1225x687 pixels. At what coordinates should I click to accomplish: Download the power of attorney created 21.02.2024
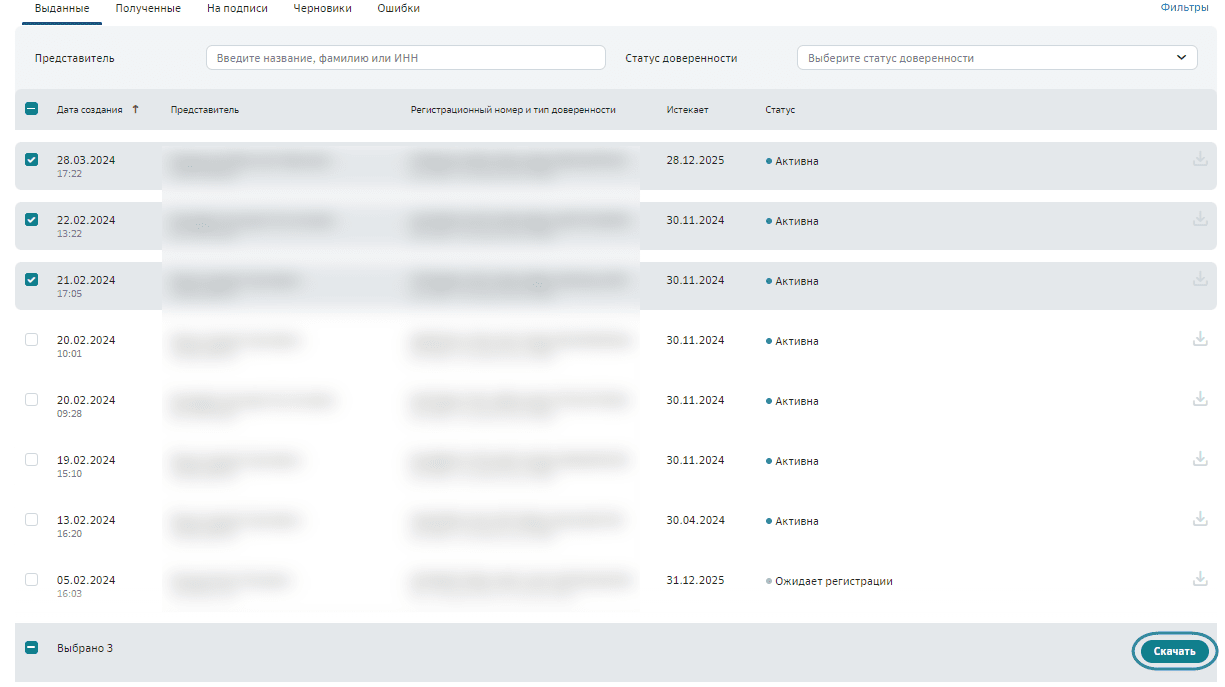tap(1200, 279)
